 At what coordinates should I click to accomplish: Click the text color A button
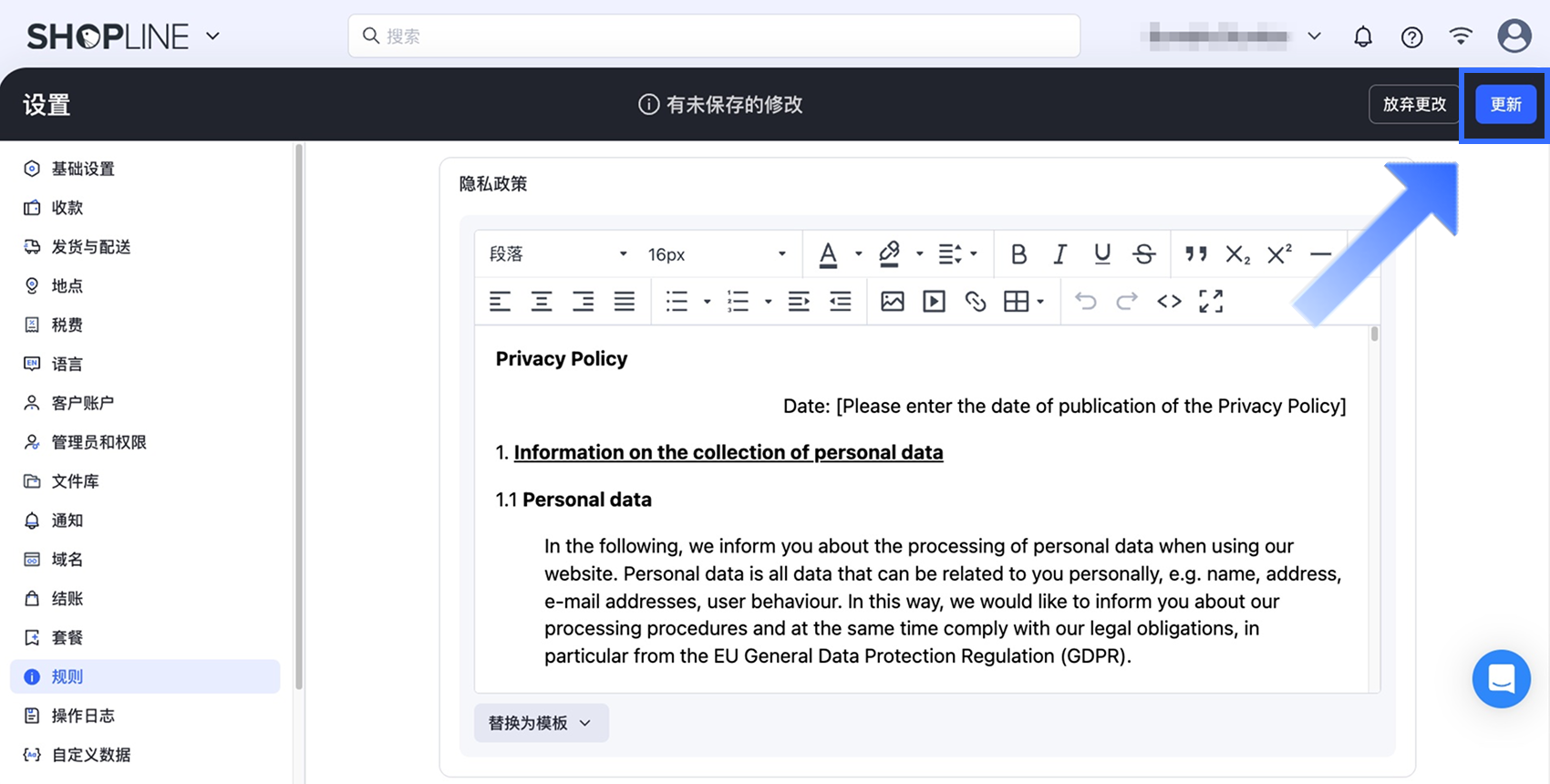[x=828, y=254]
